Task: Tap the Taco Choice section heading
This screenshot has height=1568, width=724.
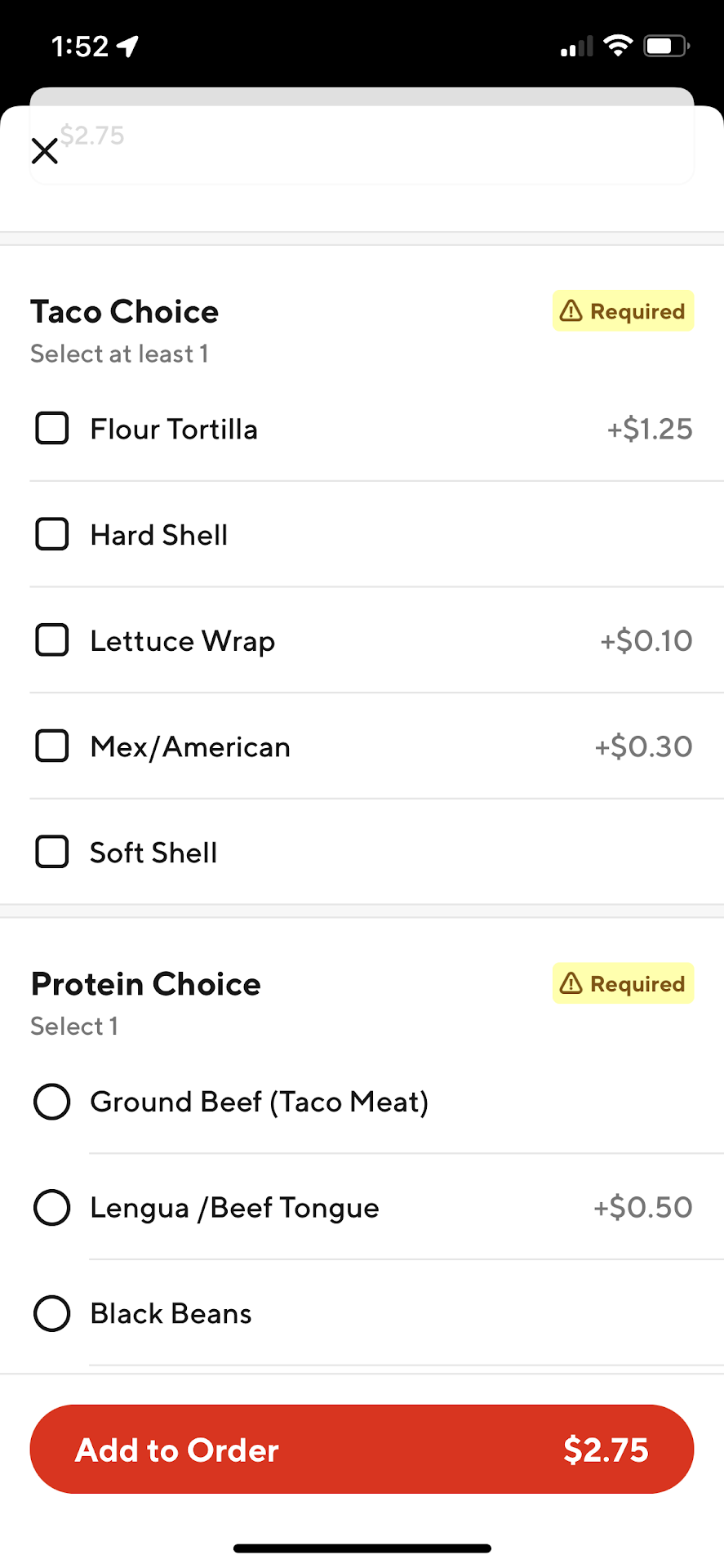Action: [125, 312]
